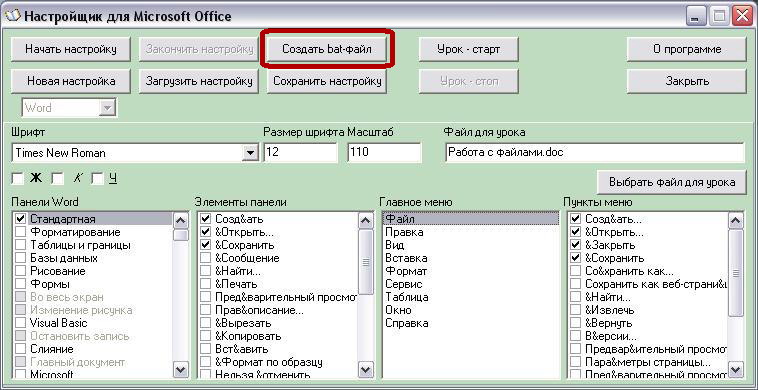
Task: Click Элементы панели scrollbar up arrow
Action: tap(365, 221)
